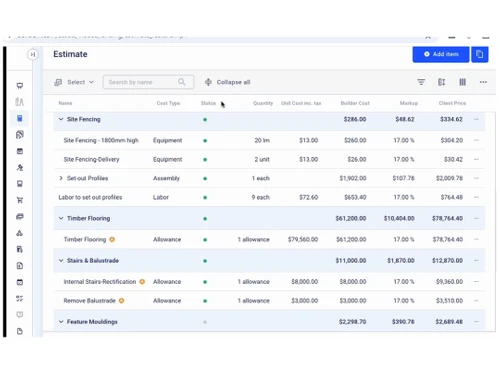
Task: Click the $1,902.00 builder cost cell
Action: coord(353,178)
